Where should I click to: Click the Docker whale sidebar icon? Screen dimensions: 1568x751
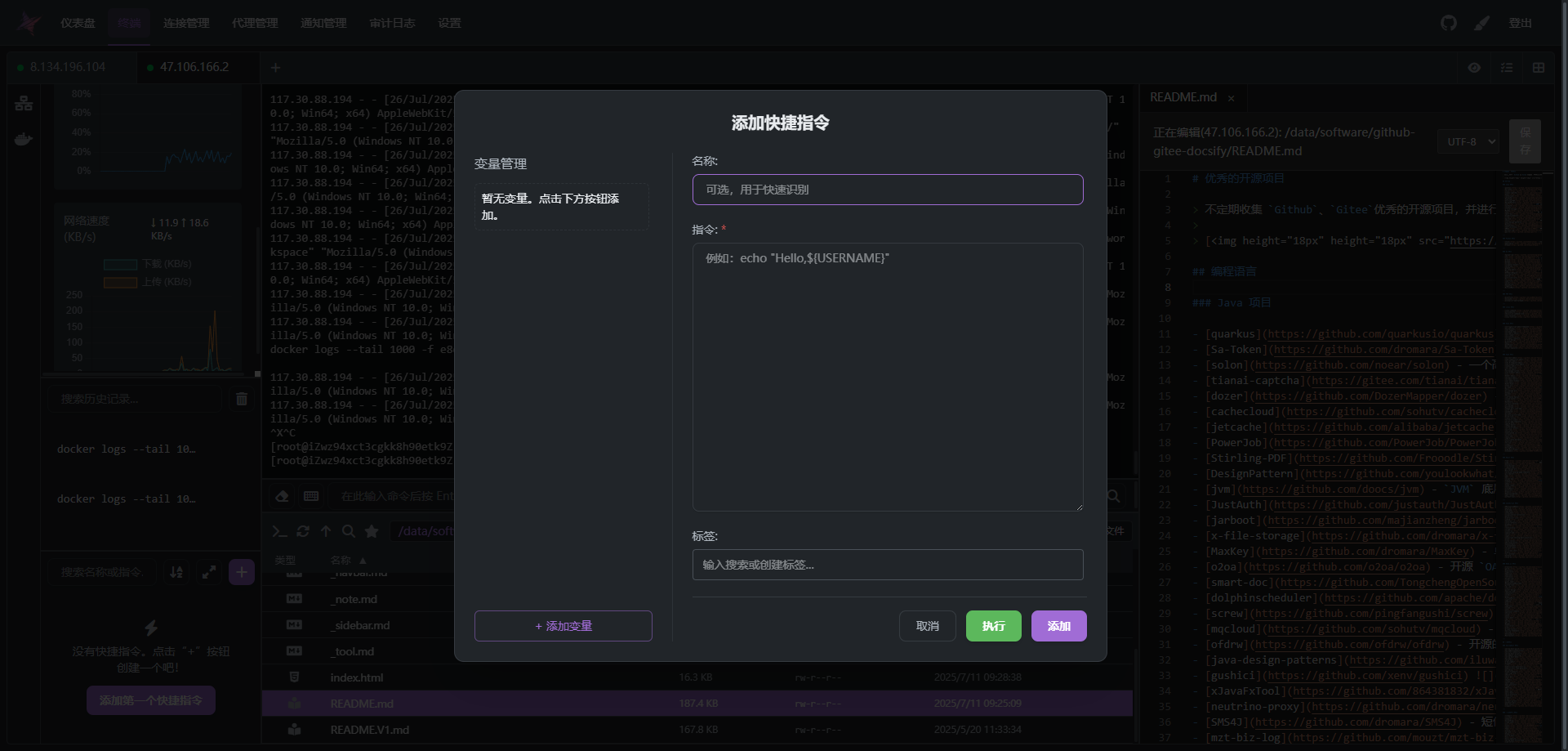[x=24, y=139]
